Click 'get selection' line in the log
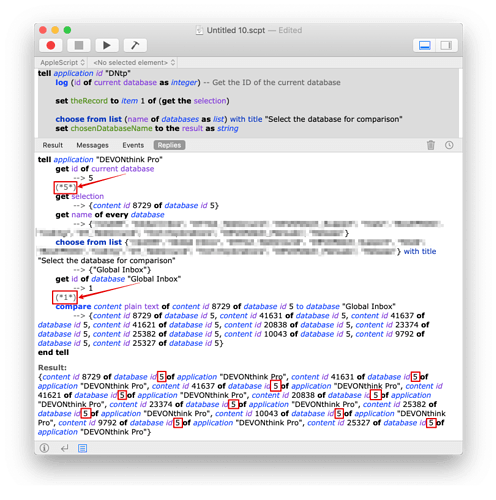The width and height of the screenshot is (496, 500). (x=80, y=196)
